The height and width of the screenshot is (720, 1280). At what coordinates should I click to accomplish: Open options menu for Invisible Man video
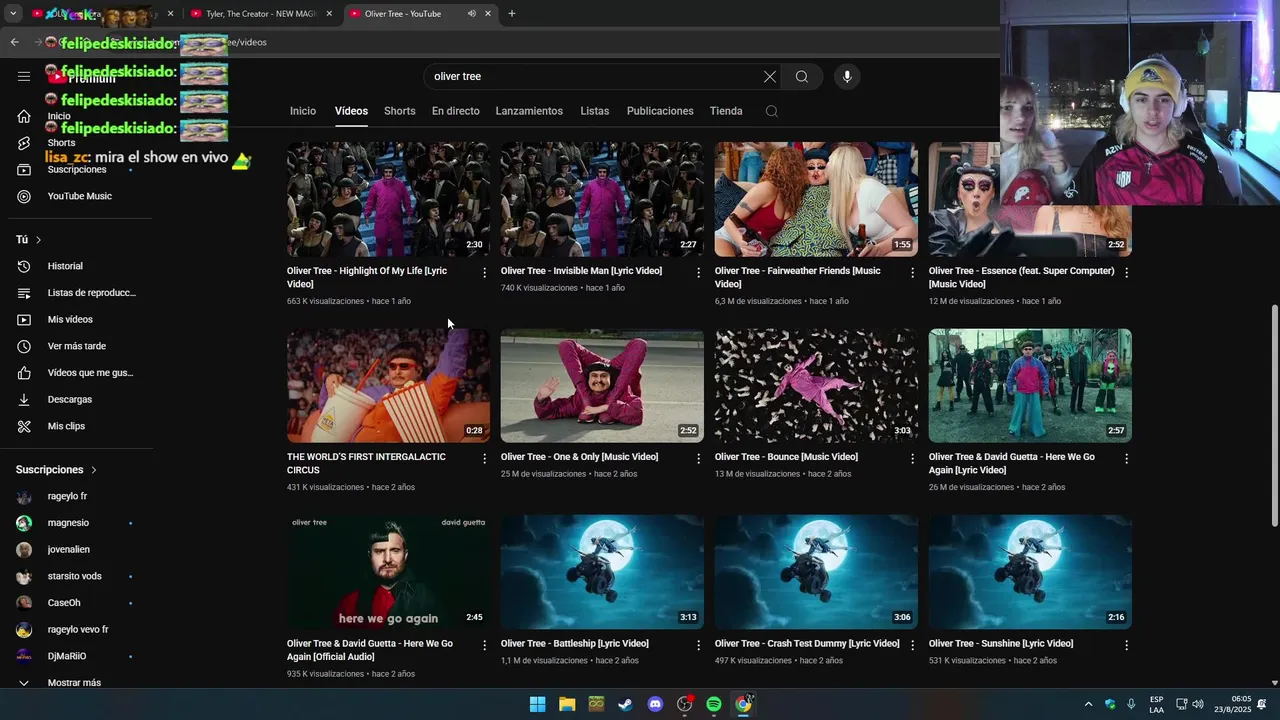click(x=699, y=272)
